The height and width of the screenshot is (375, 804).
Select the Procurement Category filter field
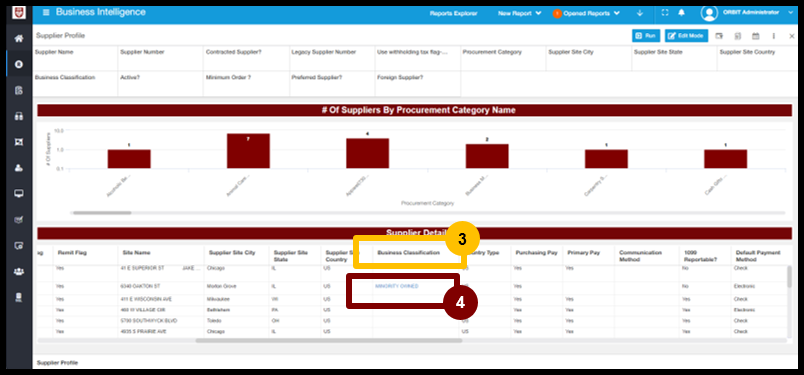coord(503,58)
